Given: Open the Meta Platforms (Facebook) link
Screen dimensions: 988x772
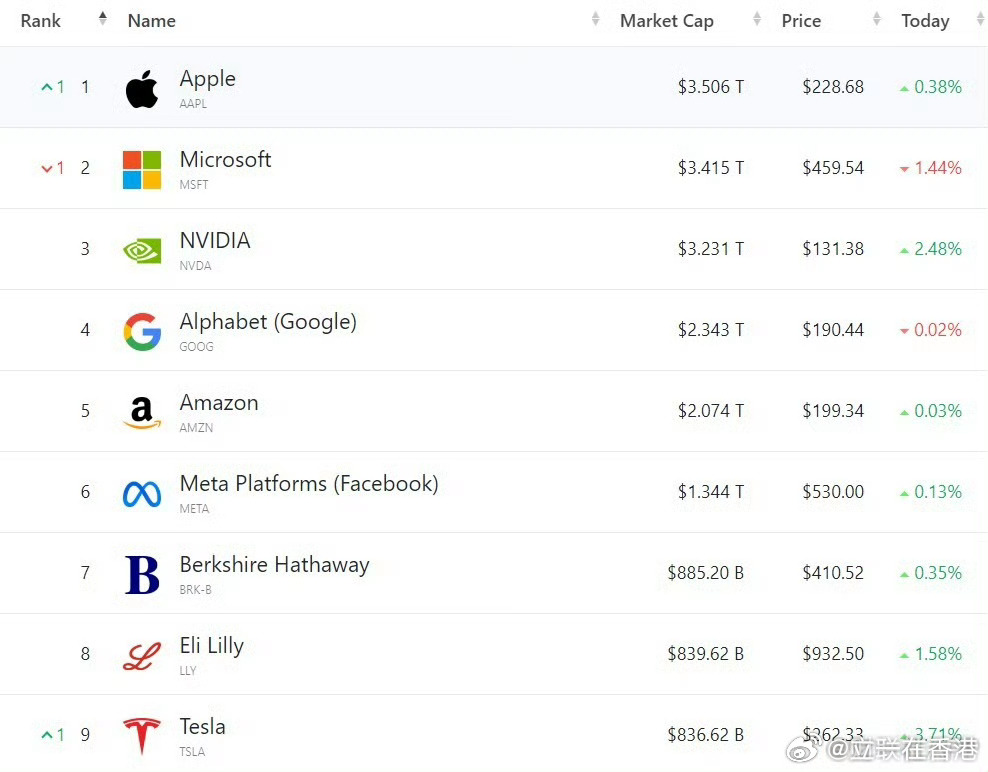Looking at the screenshot, I should click(x=309, y=484).
